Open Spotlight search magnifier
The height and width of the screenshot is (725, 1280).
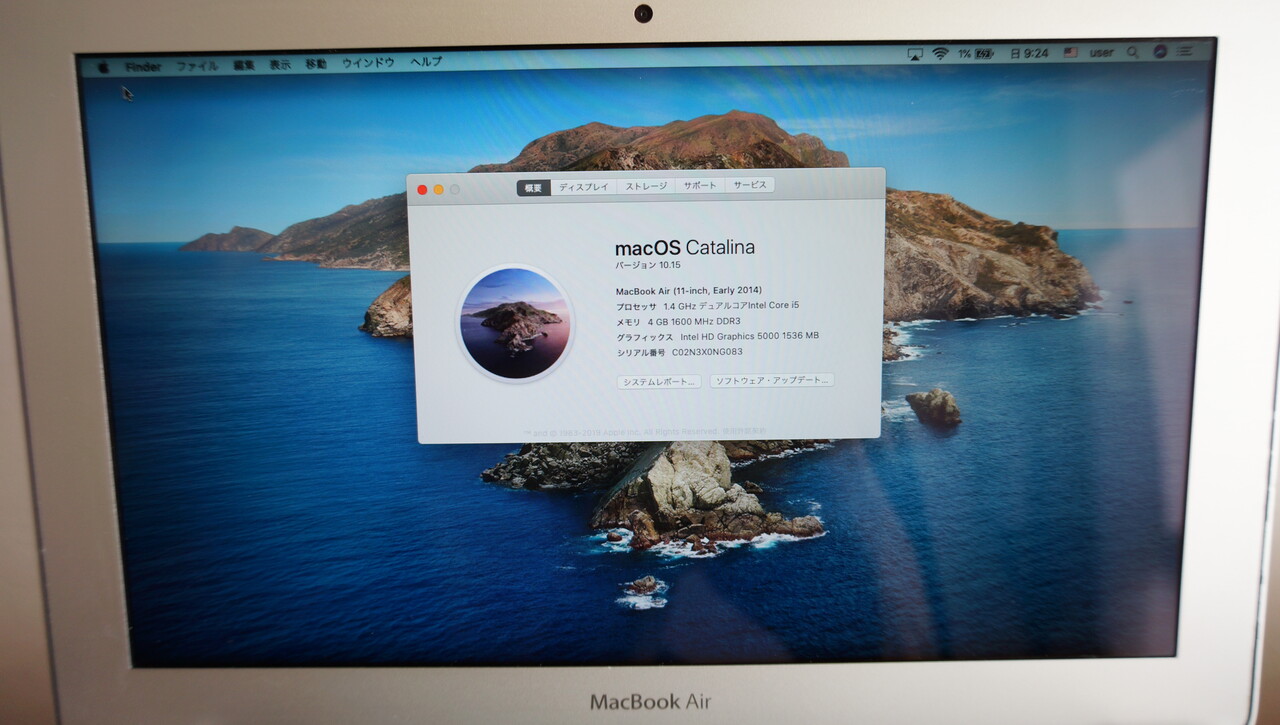pyautogui.click(x=1133, y=52)
